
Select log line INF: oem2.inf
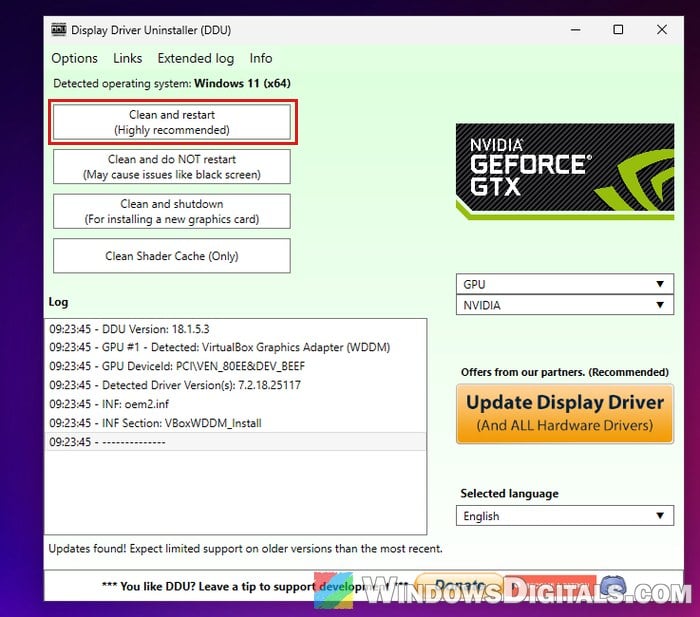(x=235, y=404)
